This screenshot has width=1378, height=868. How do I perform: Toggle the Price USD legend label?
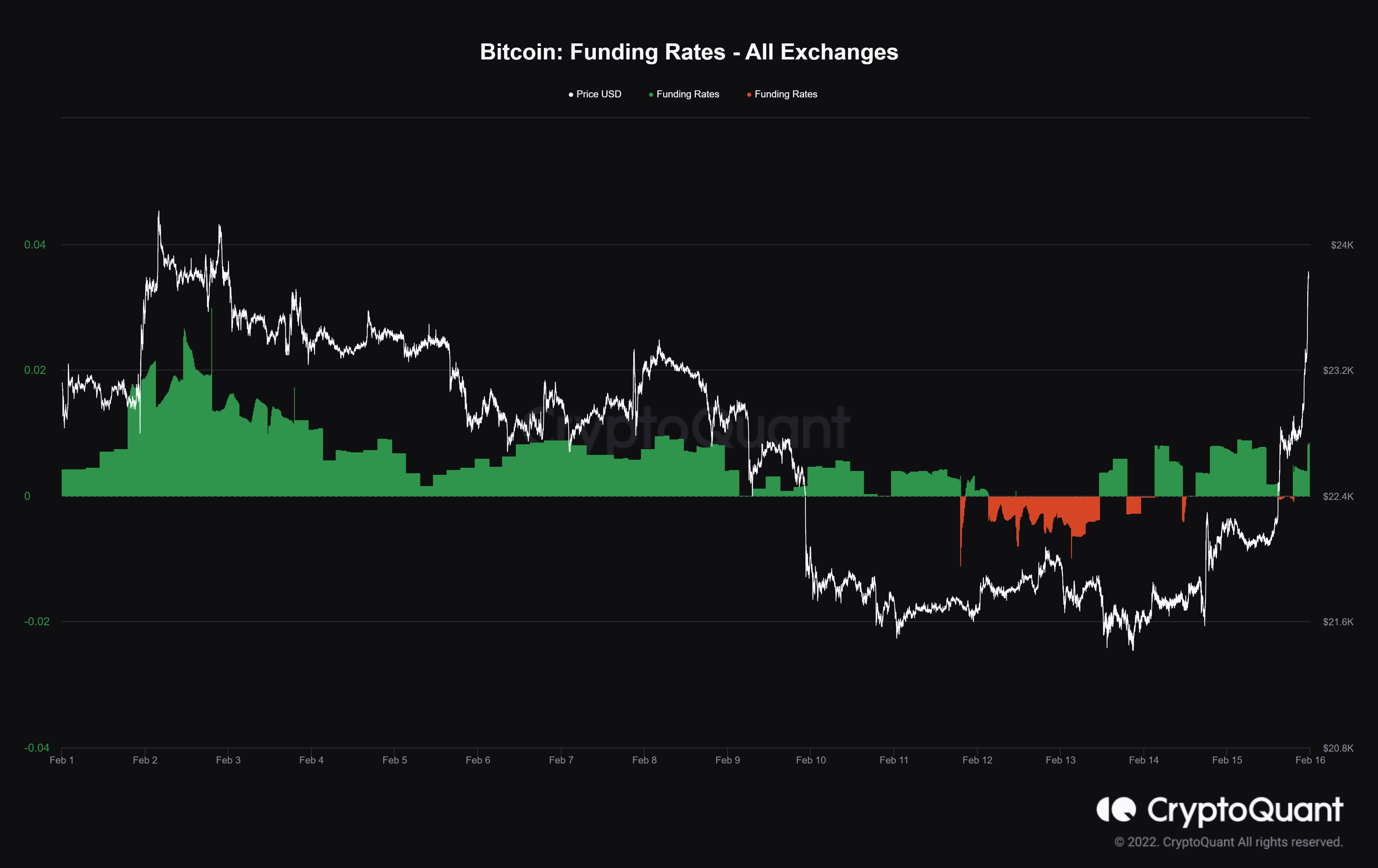point(599,95)
